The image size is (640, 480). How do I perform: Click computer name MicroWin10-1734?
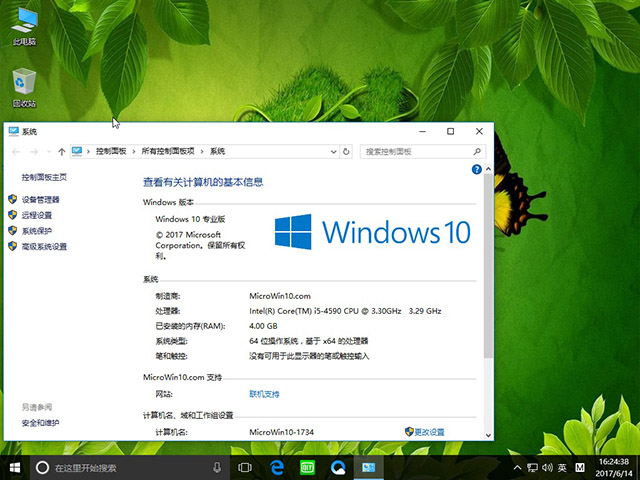(282, 432)
